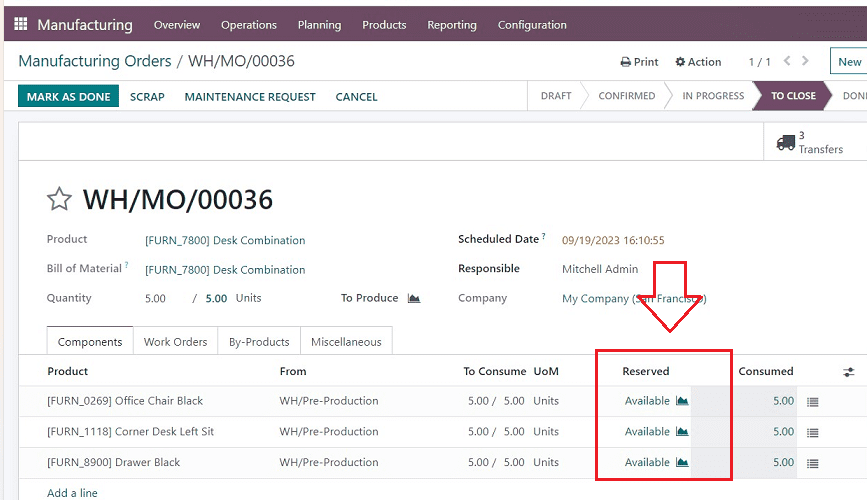
Task: Sort by the Consumed column header
Action: pyautogui.click(x=766, y=371)
